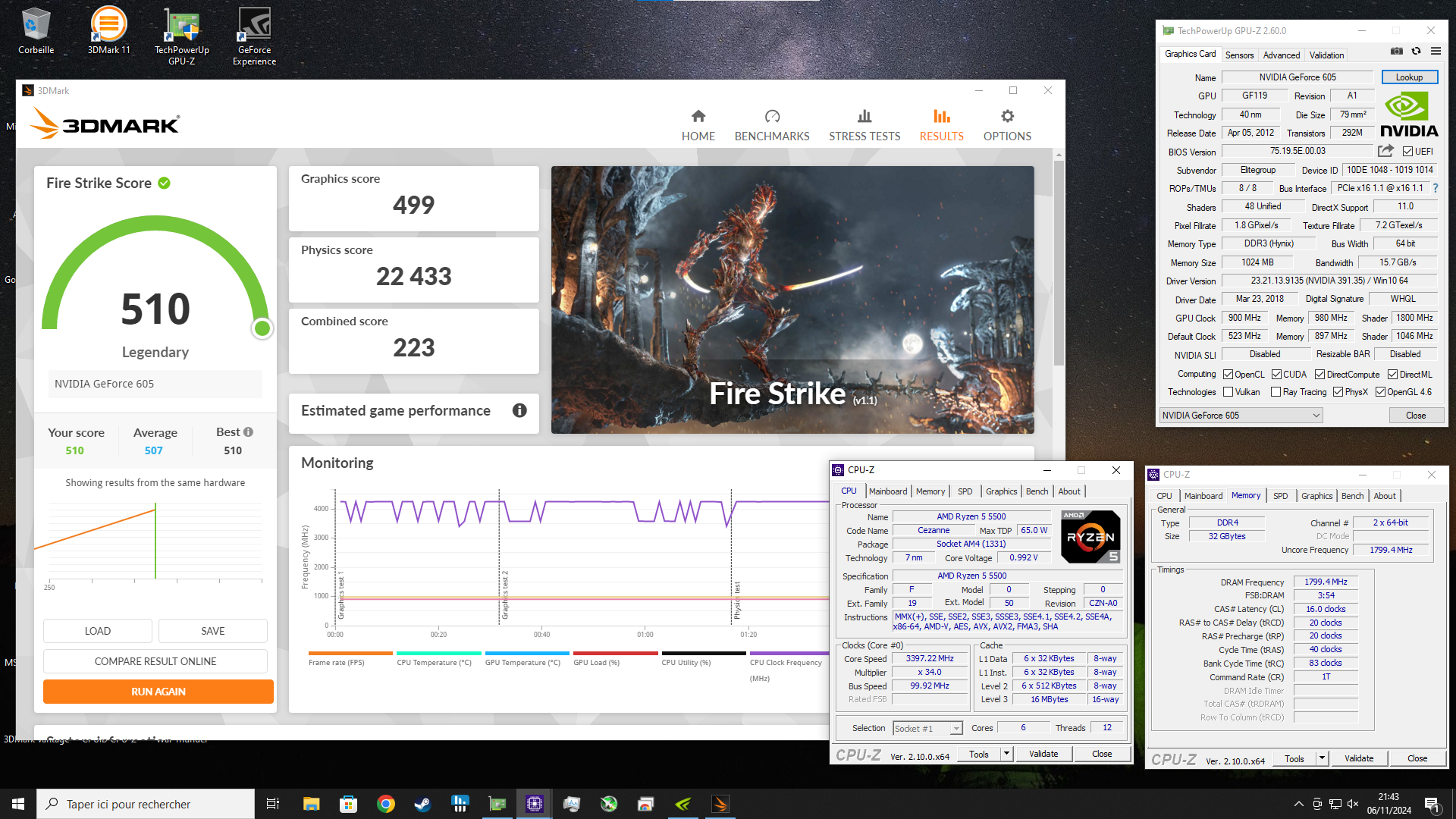The image size is (1456, 819).
Task: Click the volume icon in system tray
Action: [1353, 804]
